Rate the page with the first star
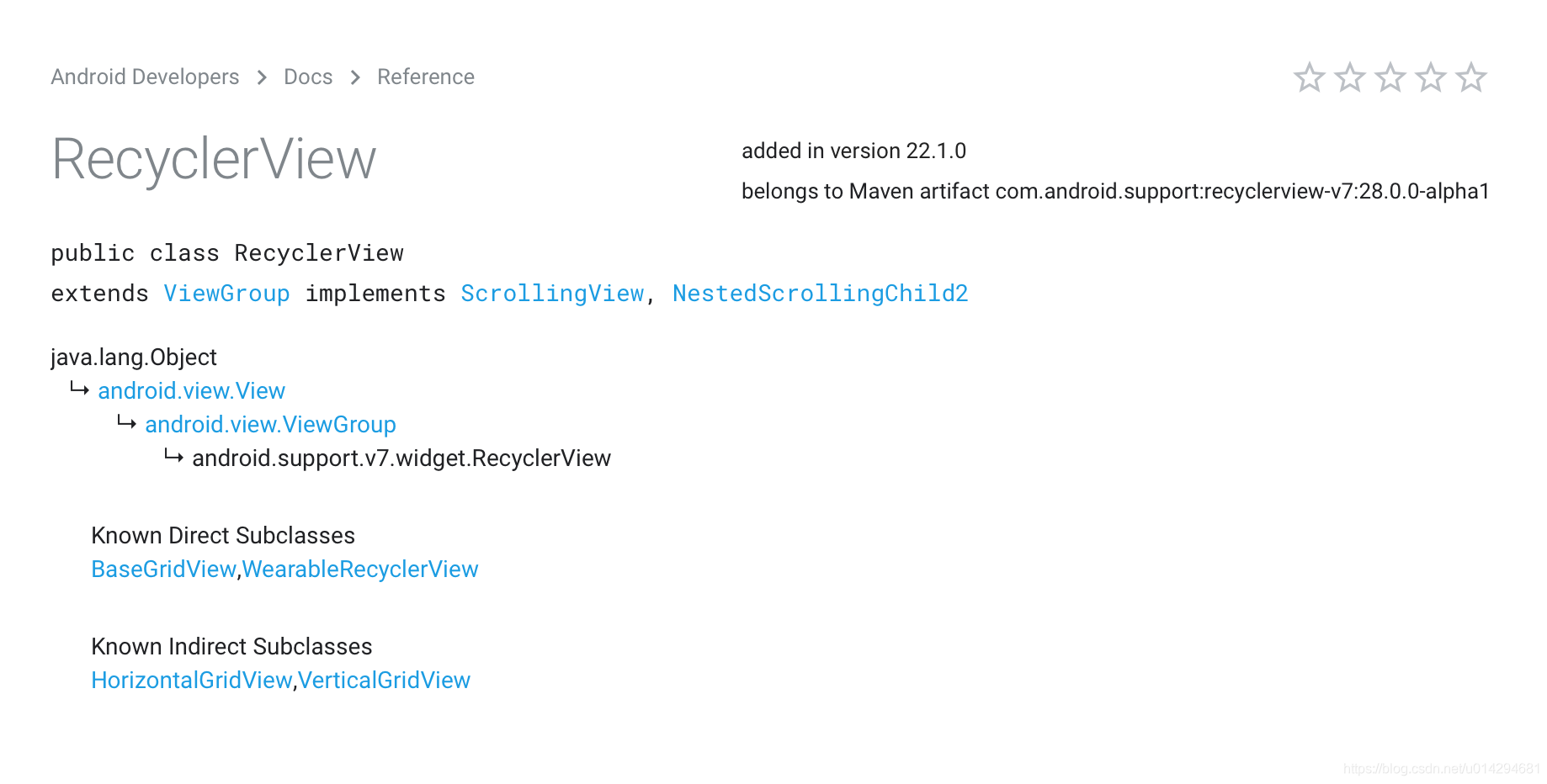Viewport: 1547px width, 784px height. pyautogui.click(x=1308, y=77)
